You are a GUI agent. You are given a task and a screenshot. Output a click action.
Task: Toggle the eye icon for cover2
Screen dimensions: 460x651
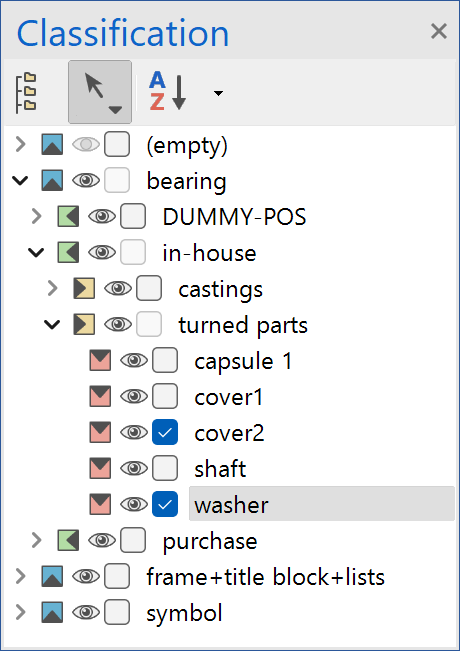point(134,432)
